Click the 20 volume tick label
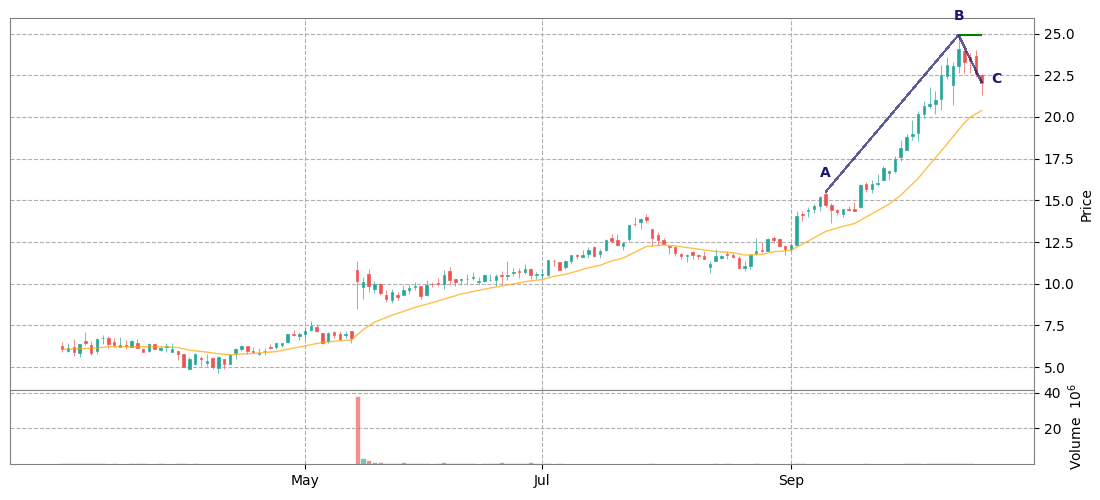The height and width of the screenshot is (500, 1100). [1051, 429]
